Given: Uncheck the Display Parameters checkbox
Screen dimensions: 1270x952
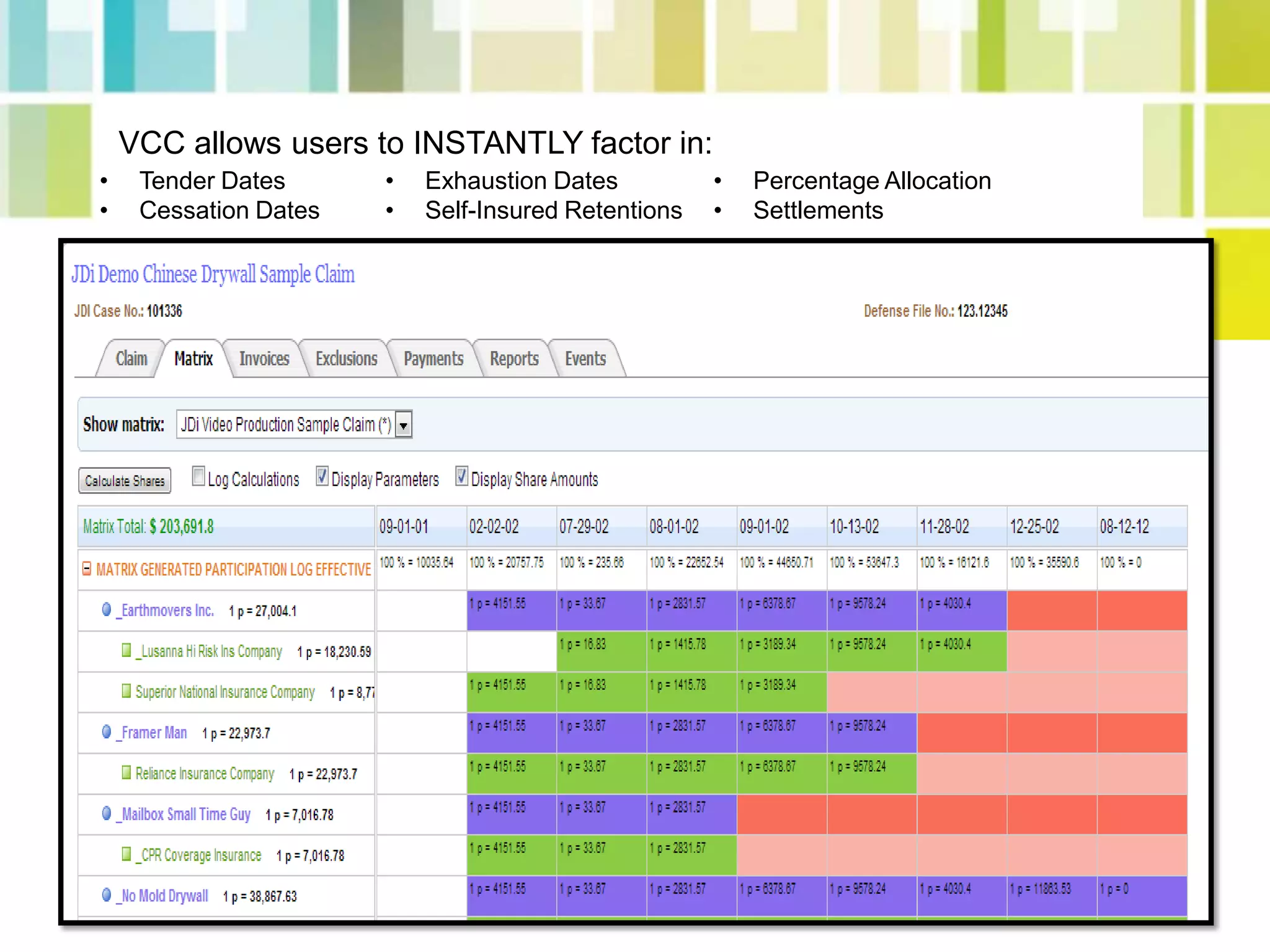Looking at the screenshot, I should click(322, 477).
